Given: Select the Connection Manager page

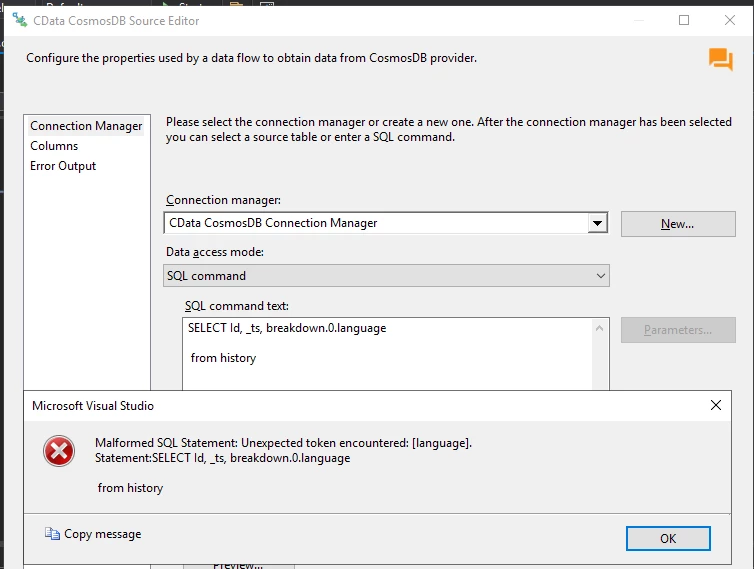Looking at the screenshot, I should (86, 126).
